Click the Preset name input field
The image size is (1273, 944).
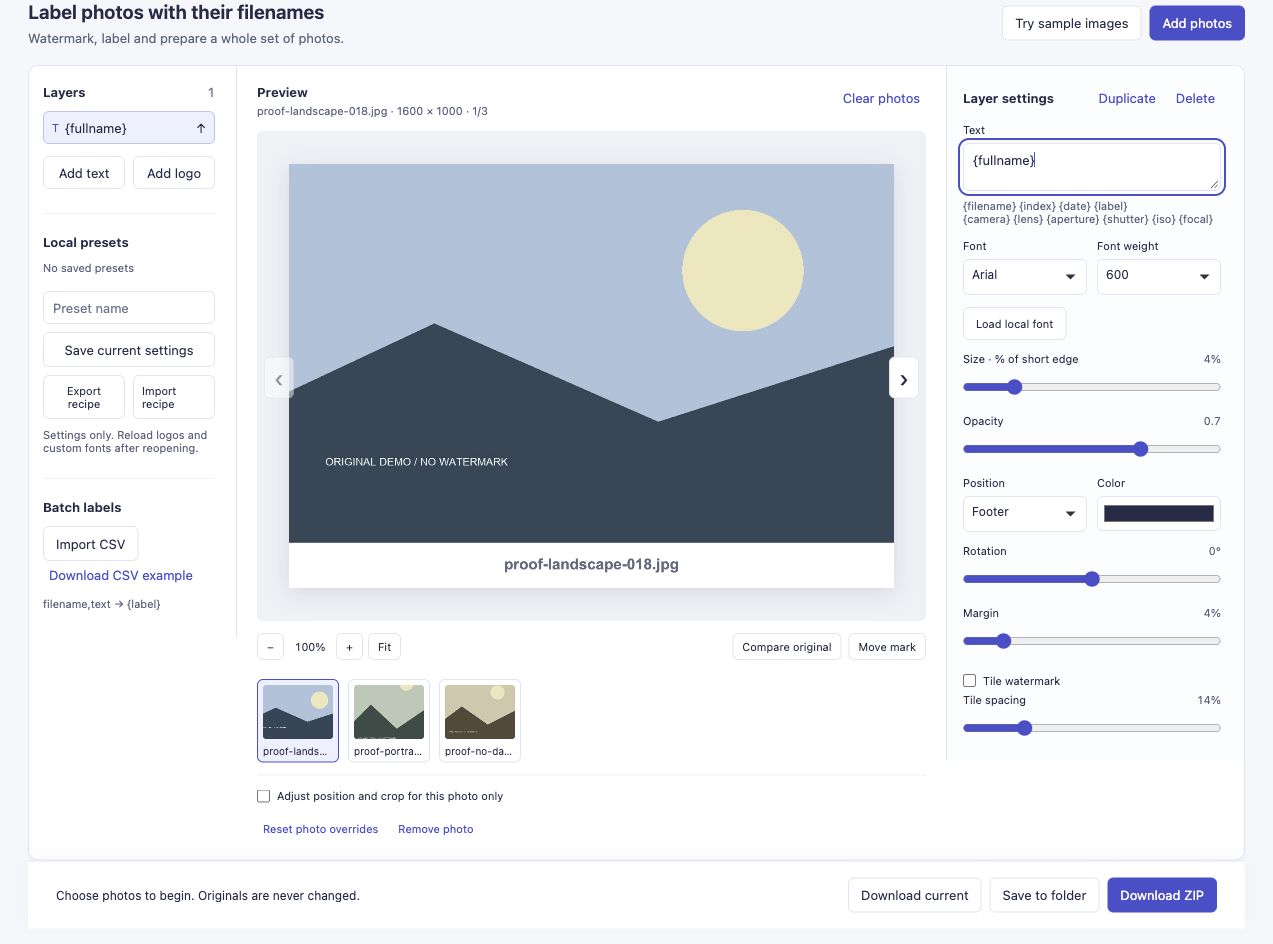129,308
